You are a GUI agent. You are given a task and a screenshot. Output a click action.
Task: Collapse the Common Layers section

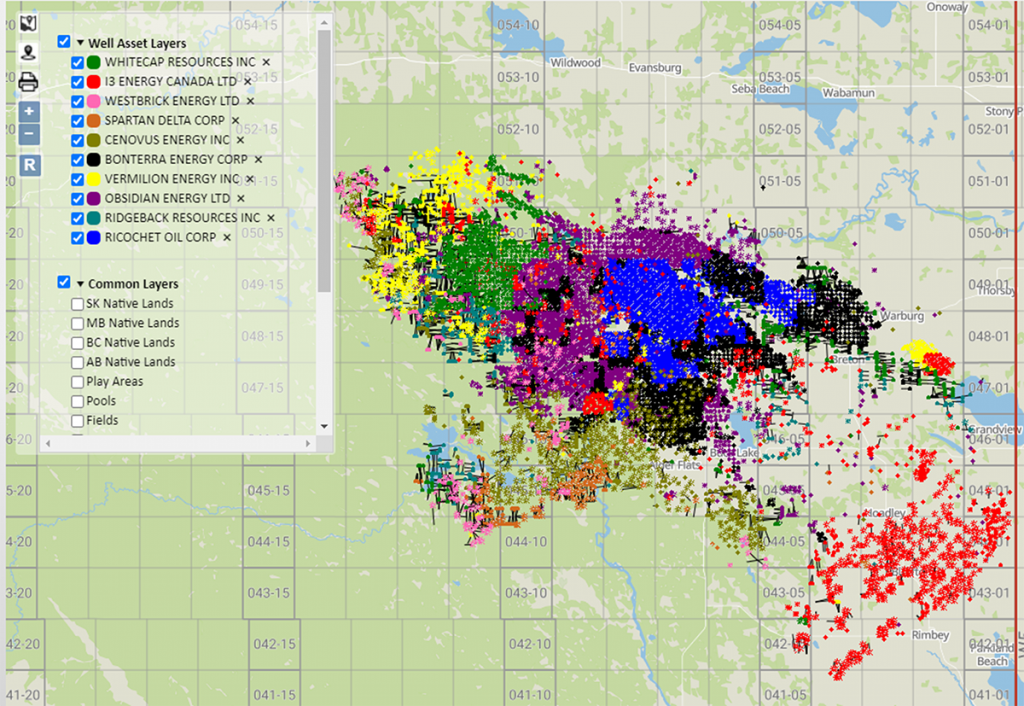81,282
